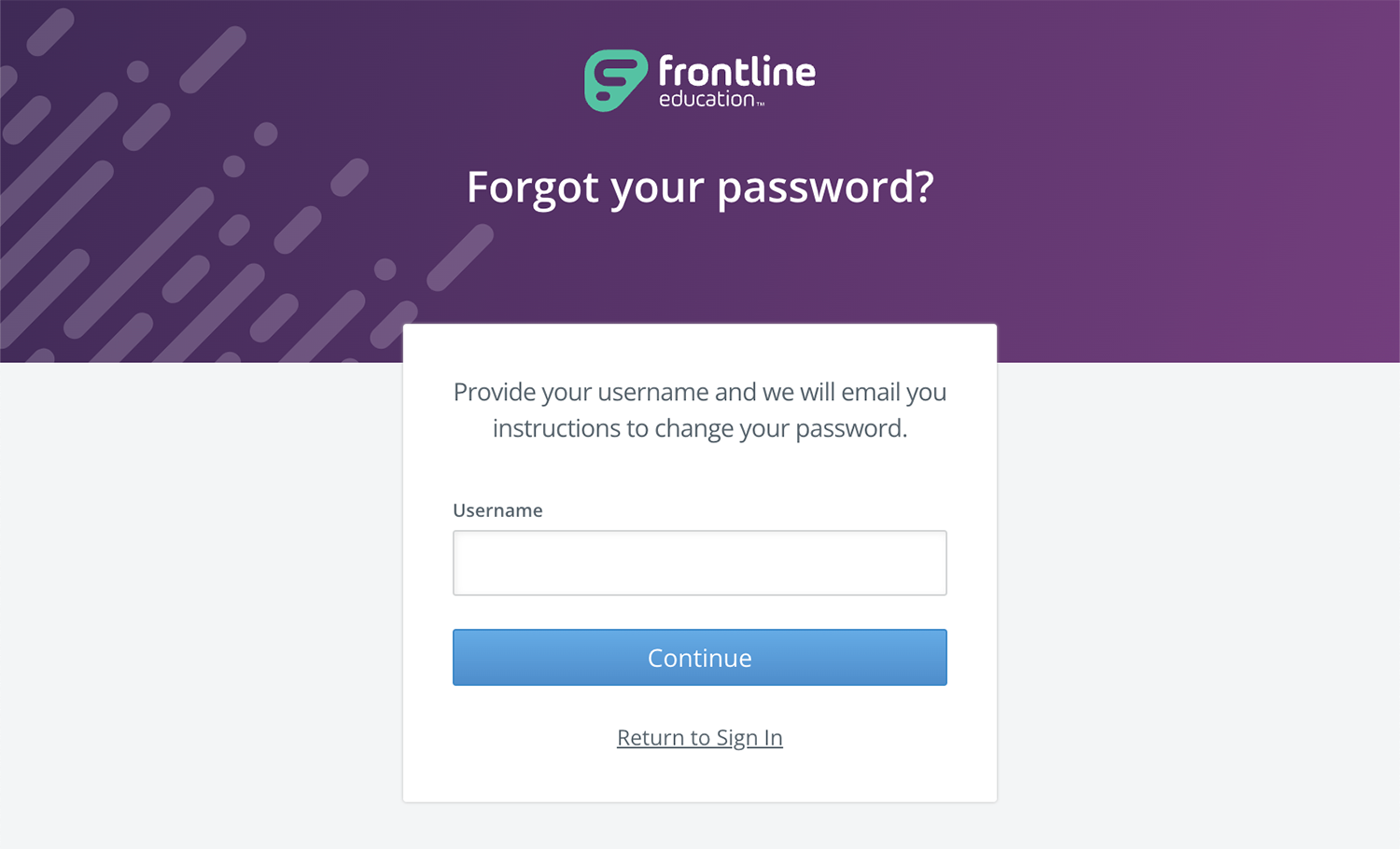Viewport: 1400px width, 849px height.
Task: Click the Username label above the text box
Action: click(x=497, y=510)
